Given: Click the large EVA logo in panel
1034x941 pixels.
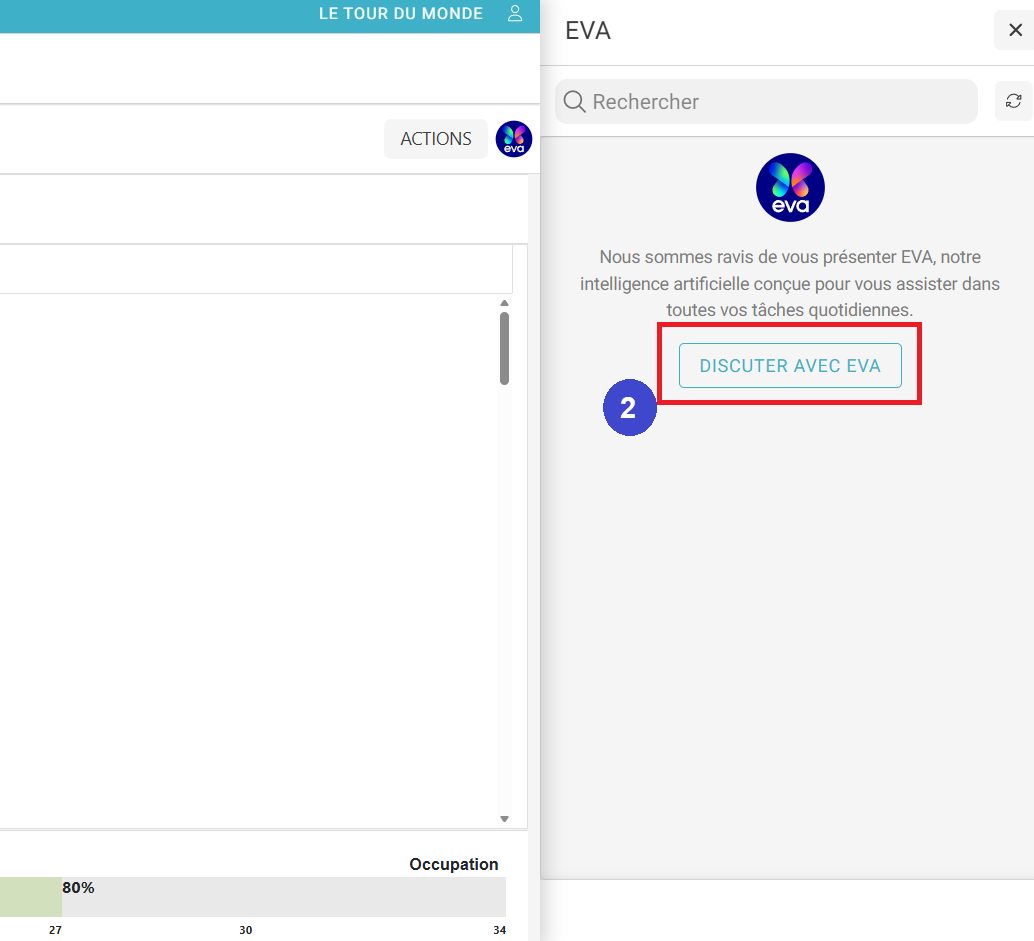Looking at the screenshot, I should [790, 188].
